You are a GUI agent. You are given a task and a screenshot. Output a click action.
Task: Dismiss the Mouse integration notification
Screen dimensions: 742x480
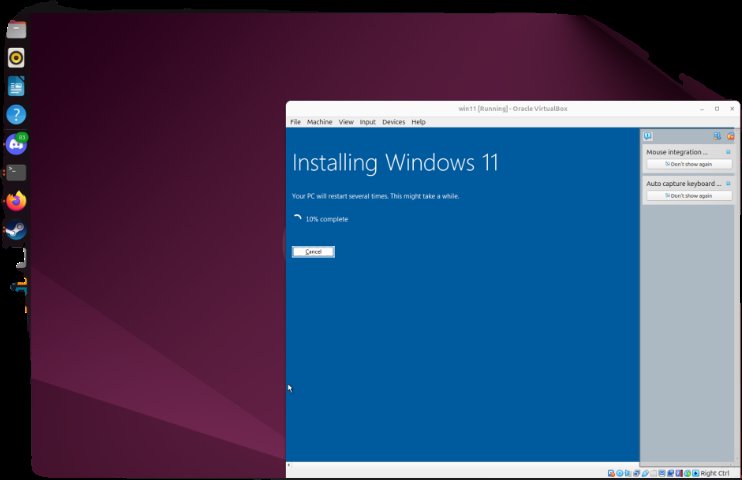coord(728,152)
